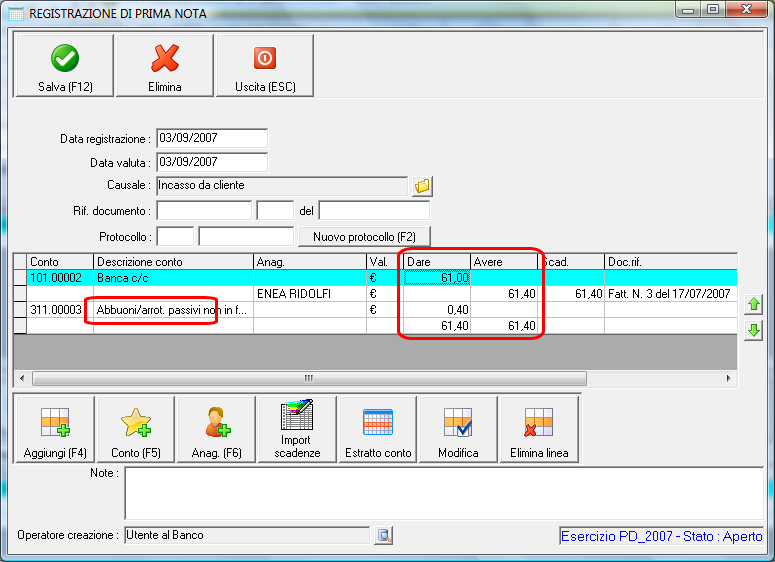Click the Conto column header
The height and width of the screenshot is (562, 775).
pyautogui.click(x=60, y=261)
